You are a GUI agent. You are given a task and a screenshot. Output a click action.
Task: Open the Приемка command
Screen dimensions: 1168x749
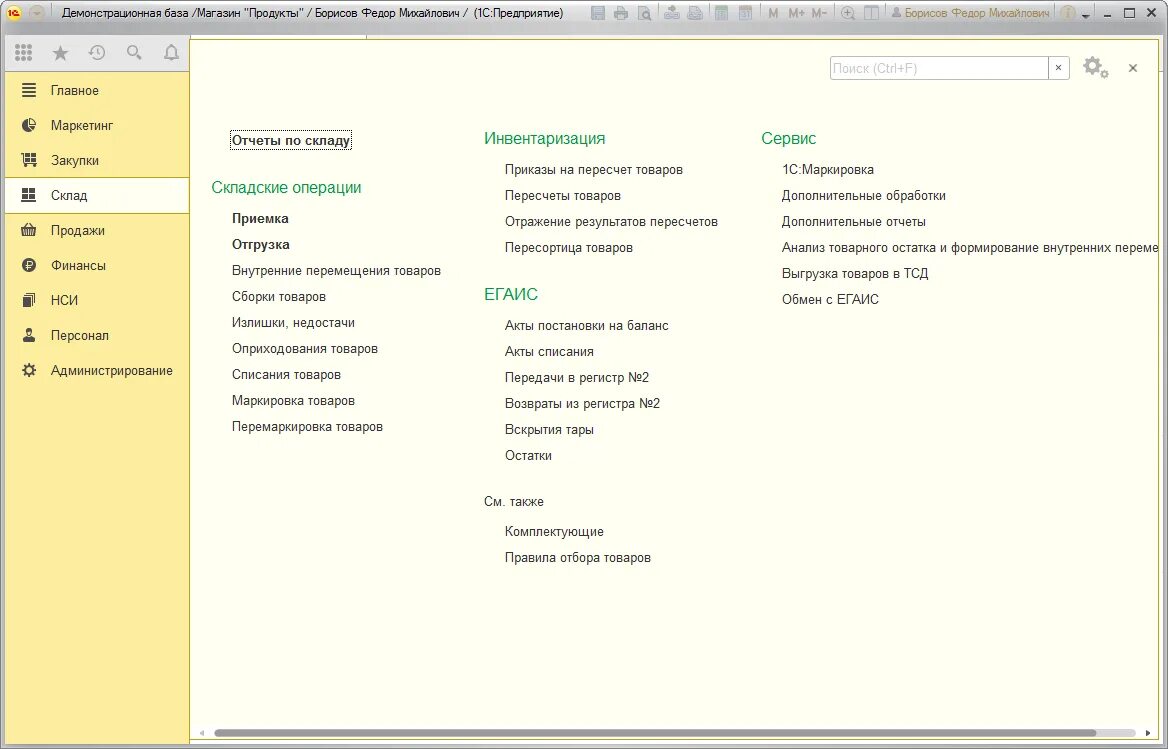(260, 218)
